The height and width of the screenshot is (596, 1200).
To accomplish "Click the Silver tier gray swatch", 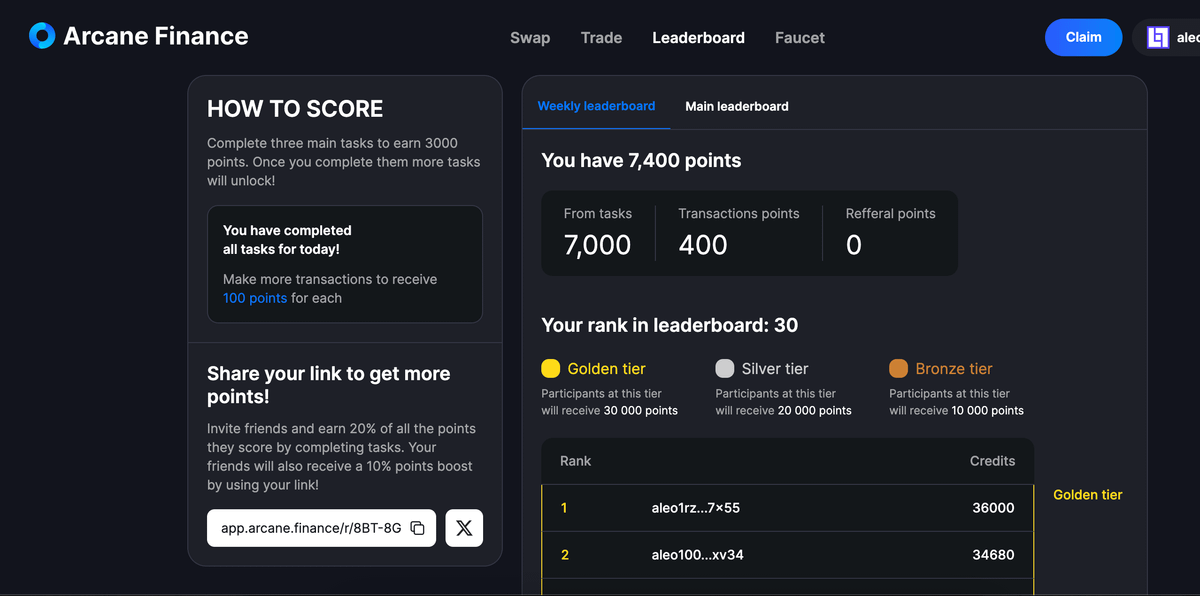I will point(725,368).
